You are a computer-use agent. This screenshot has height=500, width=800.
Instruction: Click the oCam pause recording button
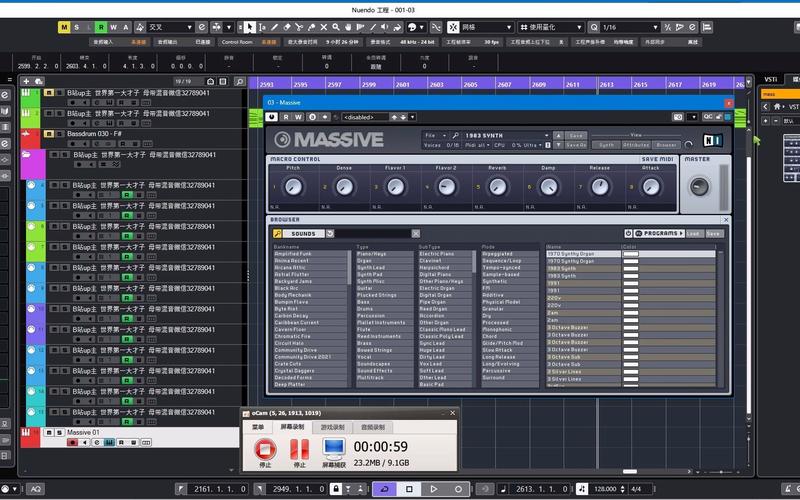[299, 449]
